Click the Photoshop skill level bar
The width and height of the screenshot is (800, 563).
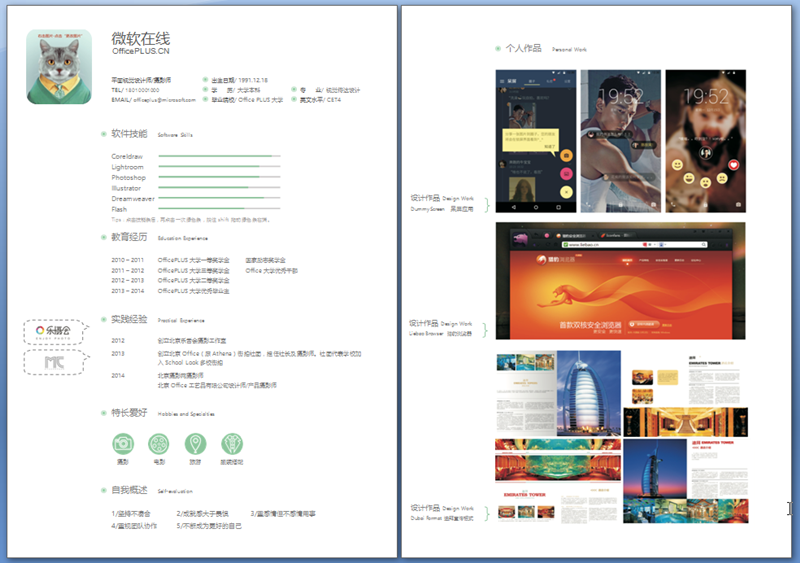pyautogui.click(x=219, y=177)
